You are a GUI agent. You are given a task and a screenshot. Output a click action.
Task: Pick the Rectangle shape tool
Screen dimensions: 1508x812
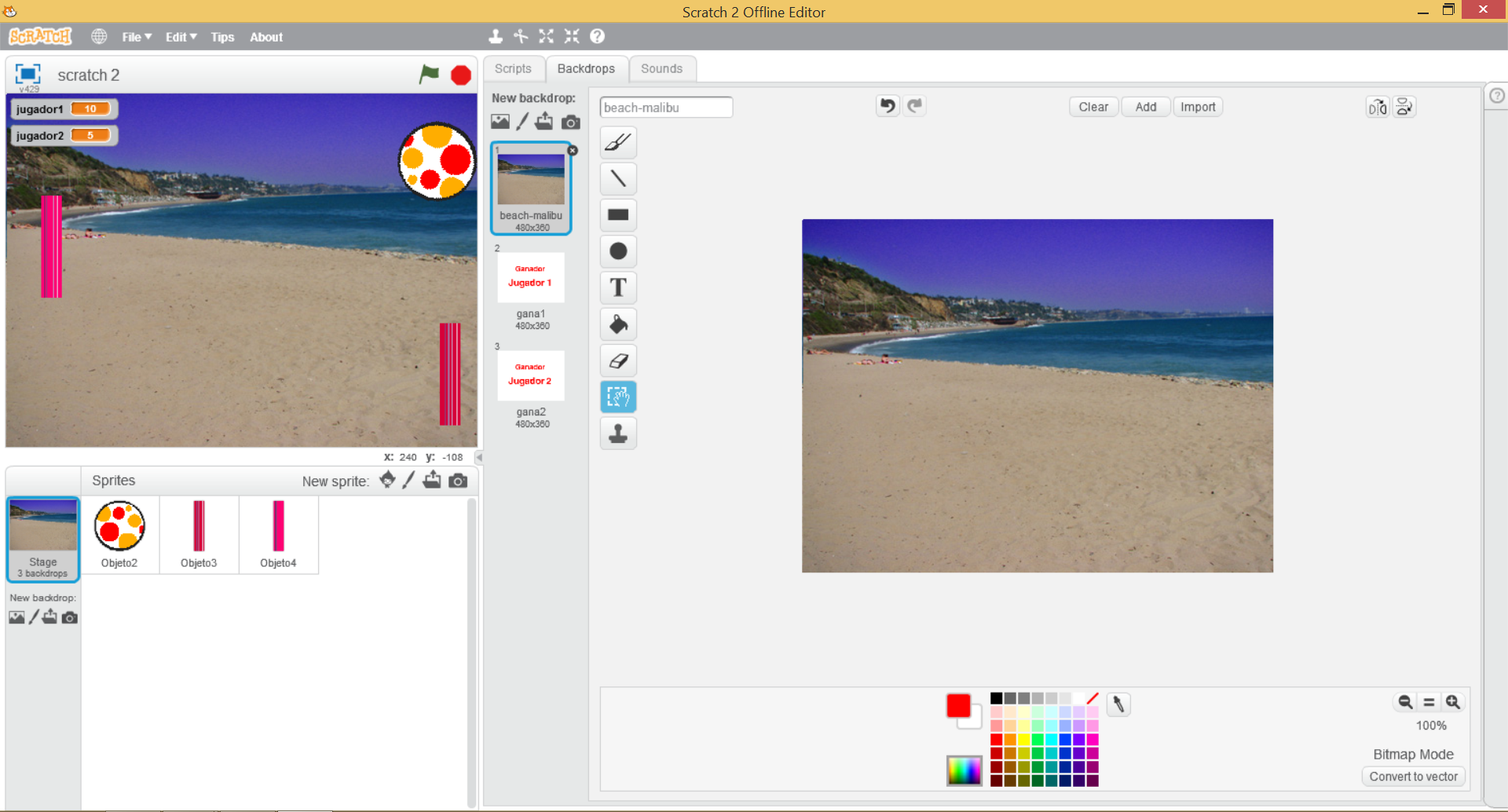[x=618, y=215]
